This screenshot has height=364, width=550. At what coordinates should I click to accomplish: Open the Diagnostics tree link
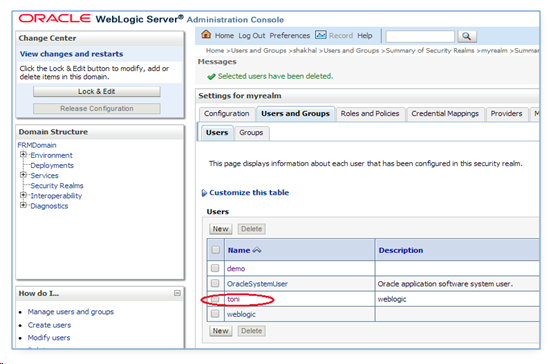49,206
